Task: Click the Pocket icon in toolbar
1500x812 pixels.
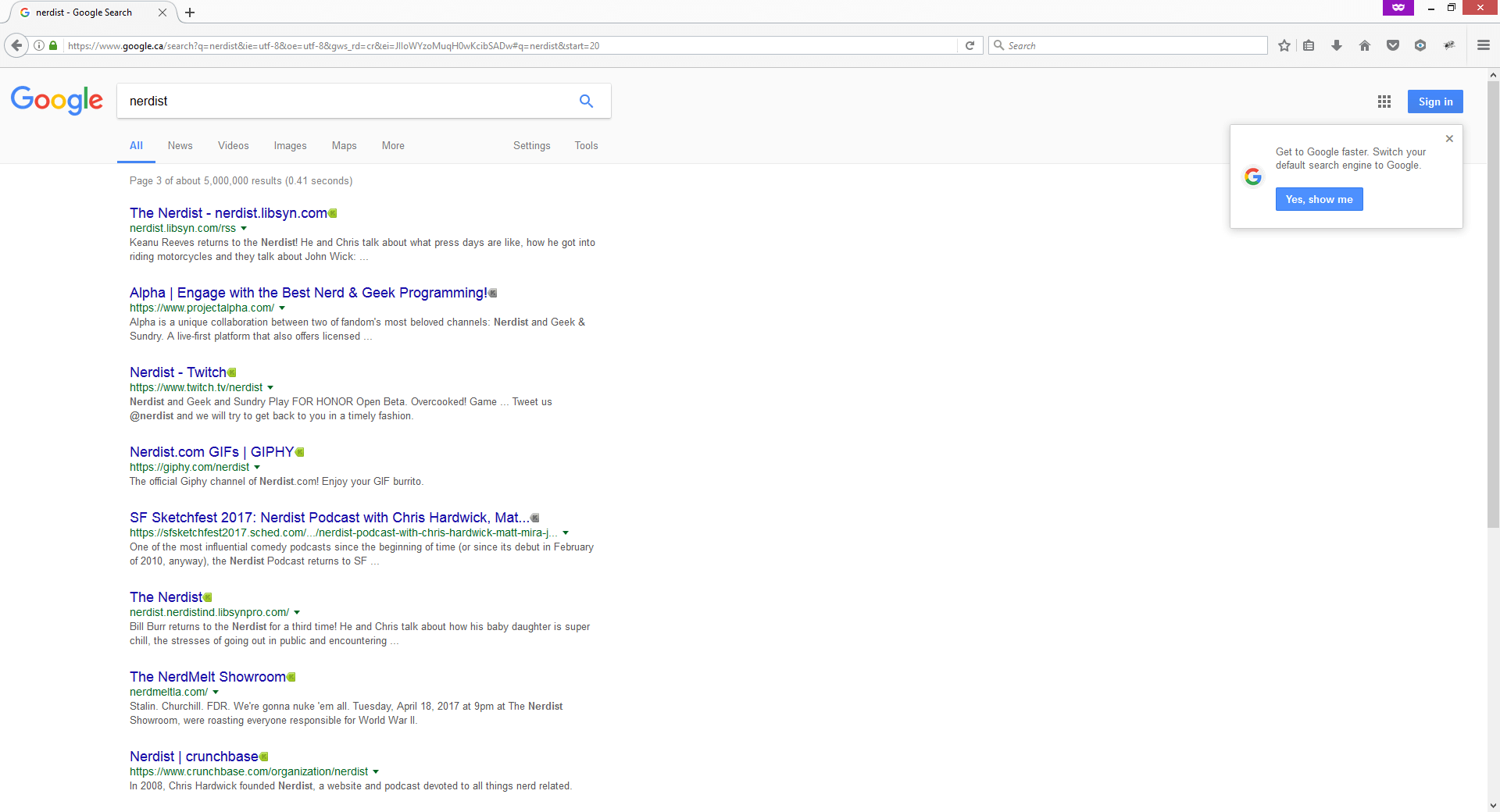Action: click(x=1392, y=46)
